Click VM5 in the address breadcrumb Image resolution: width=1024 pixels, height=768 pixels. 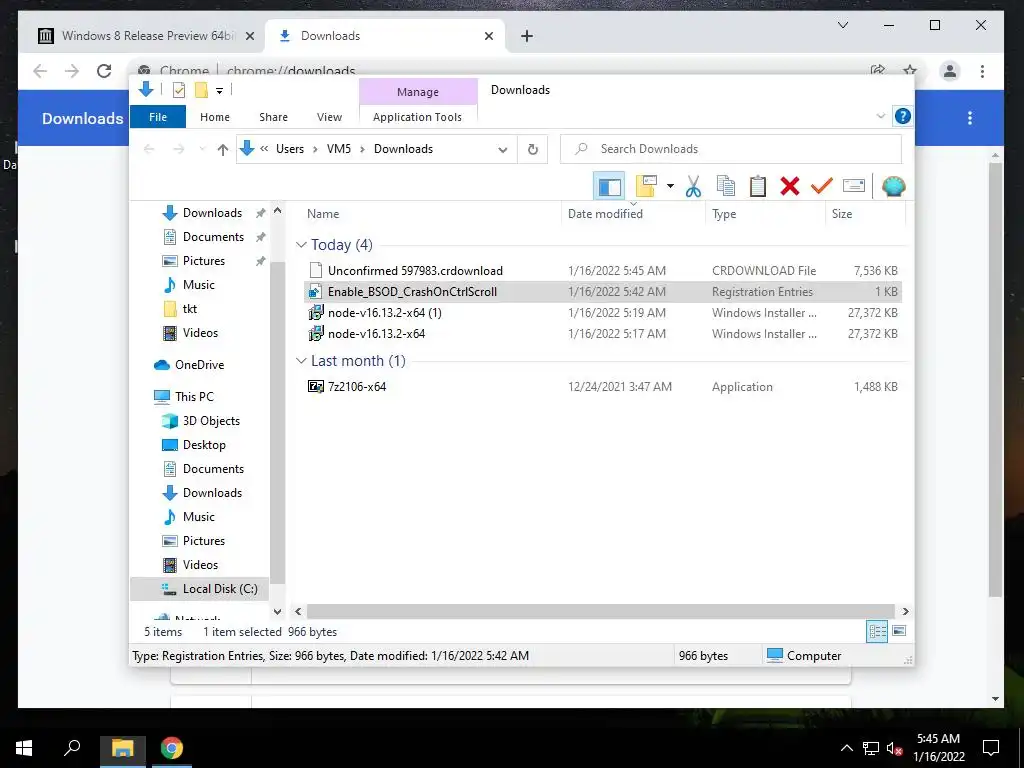tap(338, 149)
